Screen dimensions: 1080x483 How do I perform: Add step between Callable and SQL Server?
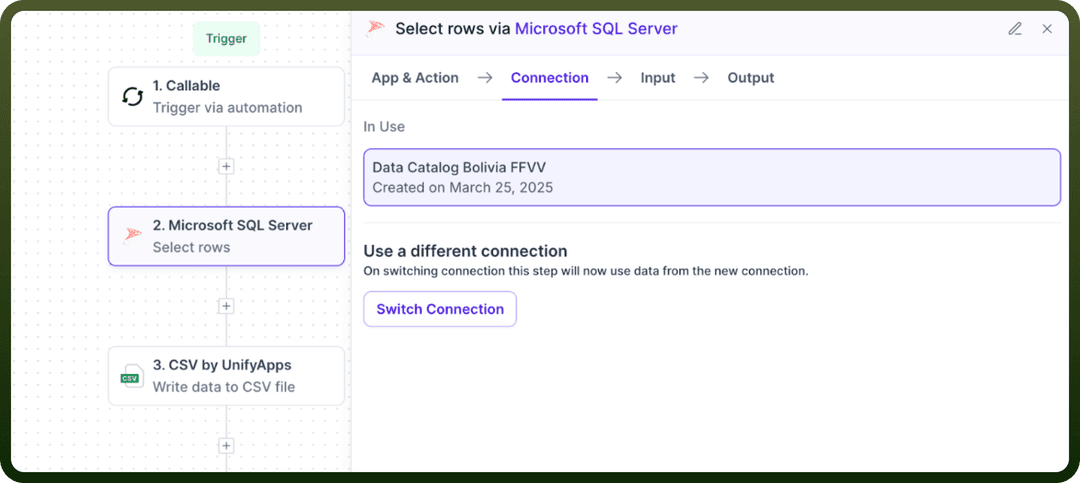[226, 166]
